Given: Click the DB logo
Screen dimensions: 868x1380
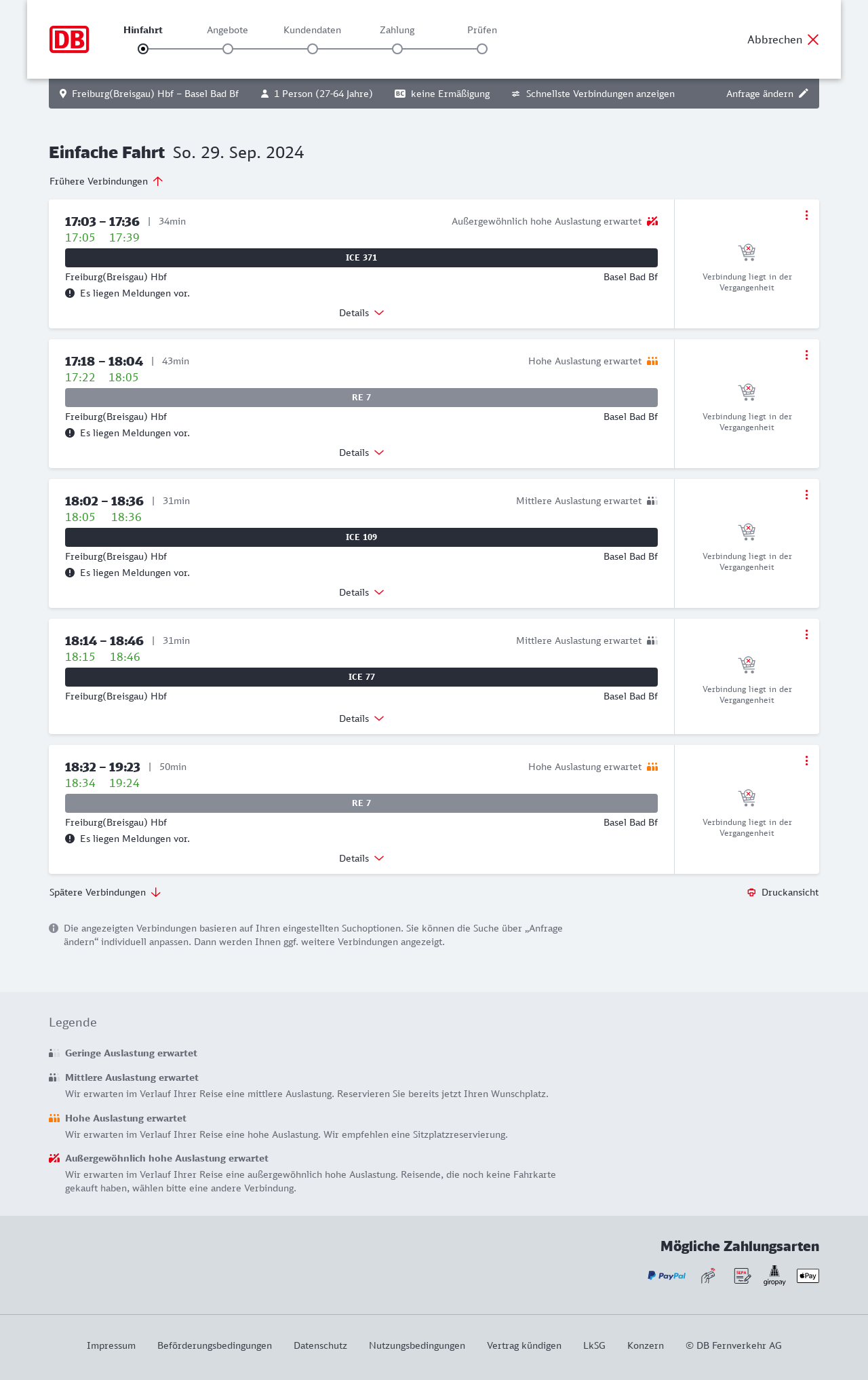Looking at the screenshot, I should pos(69,39).
